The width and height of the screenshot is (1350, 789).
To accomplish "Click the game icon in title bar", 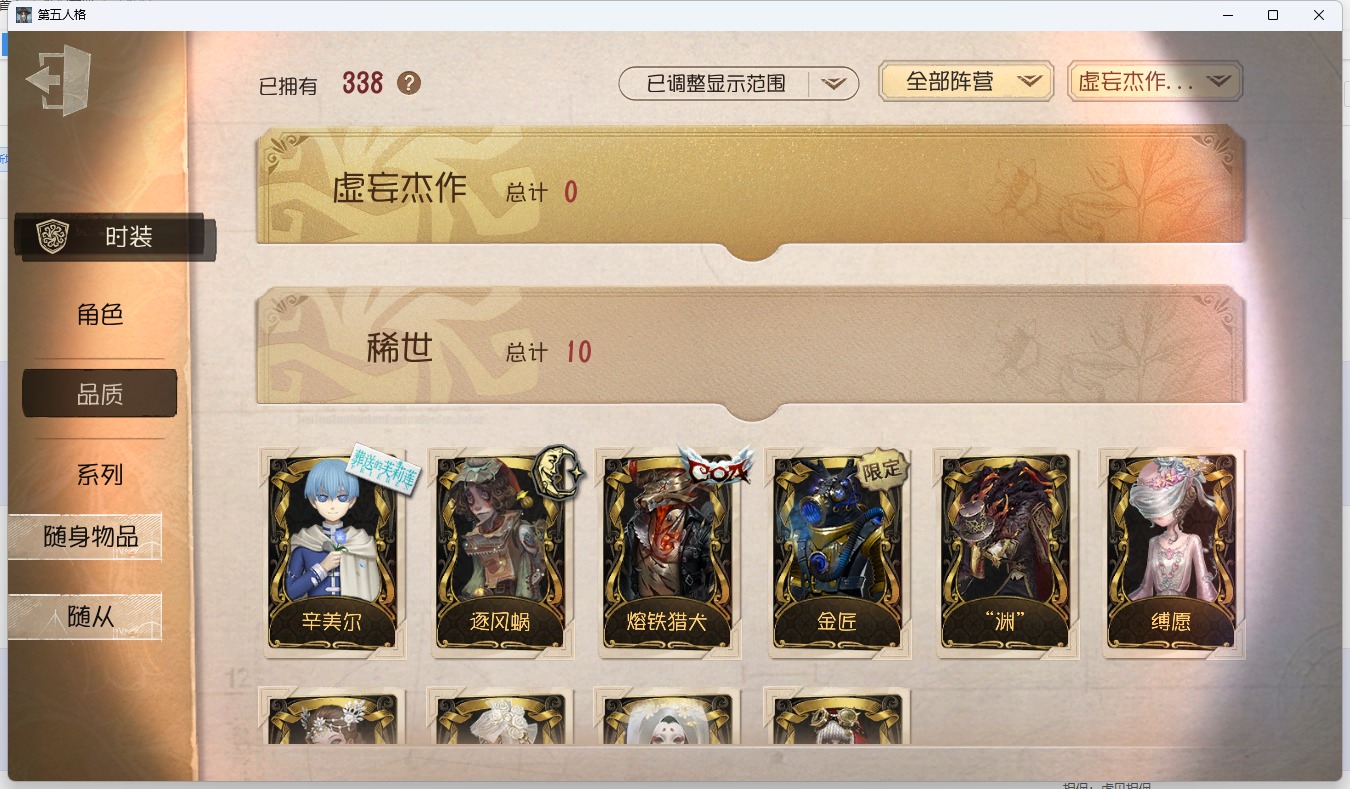I will tap(24, 15).
